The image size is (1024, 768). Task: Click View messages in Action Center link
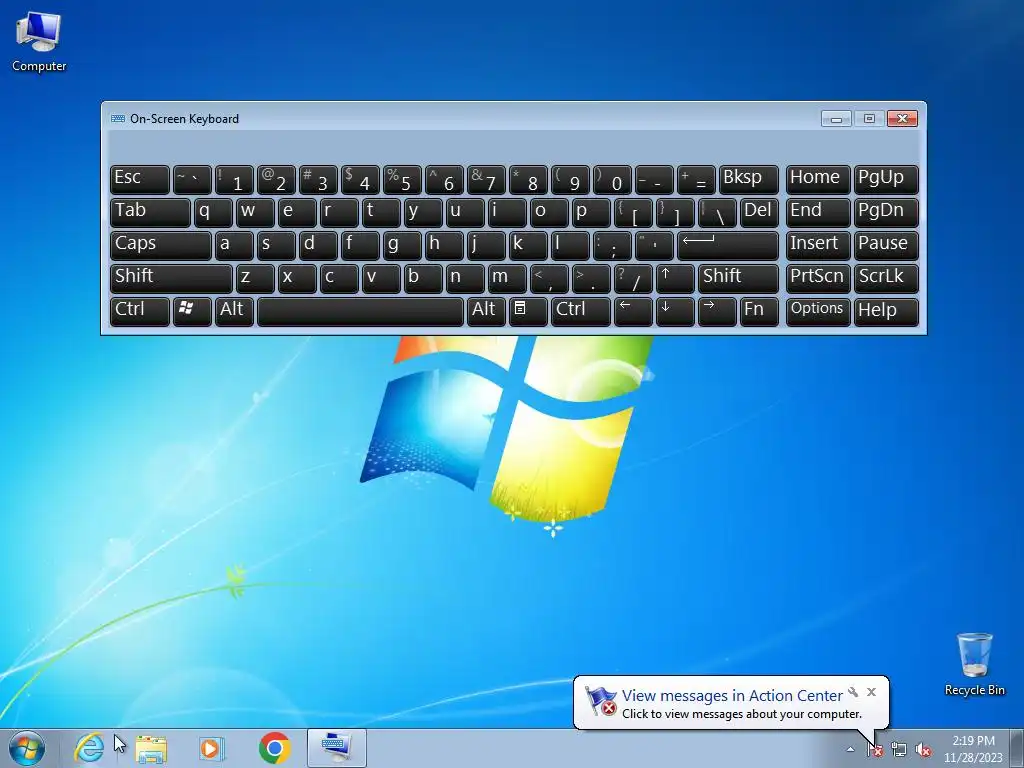732,696
